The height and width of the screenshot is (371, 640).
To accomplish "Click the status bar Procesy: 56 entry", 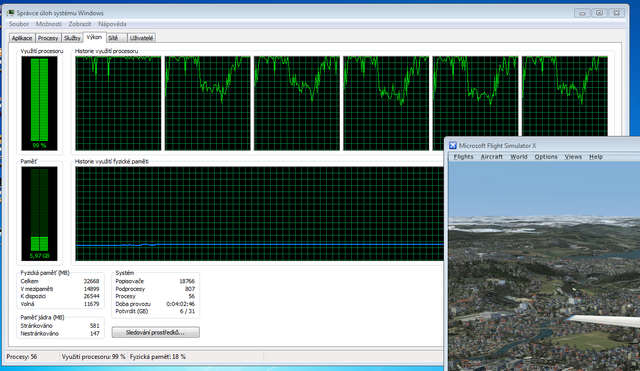I will (22, 357).
